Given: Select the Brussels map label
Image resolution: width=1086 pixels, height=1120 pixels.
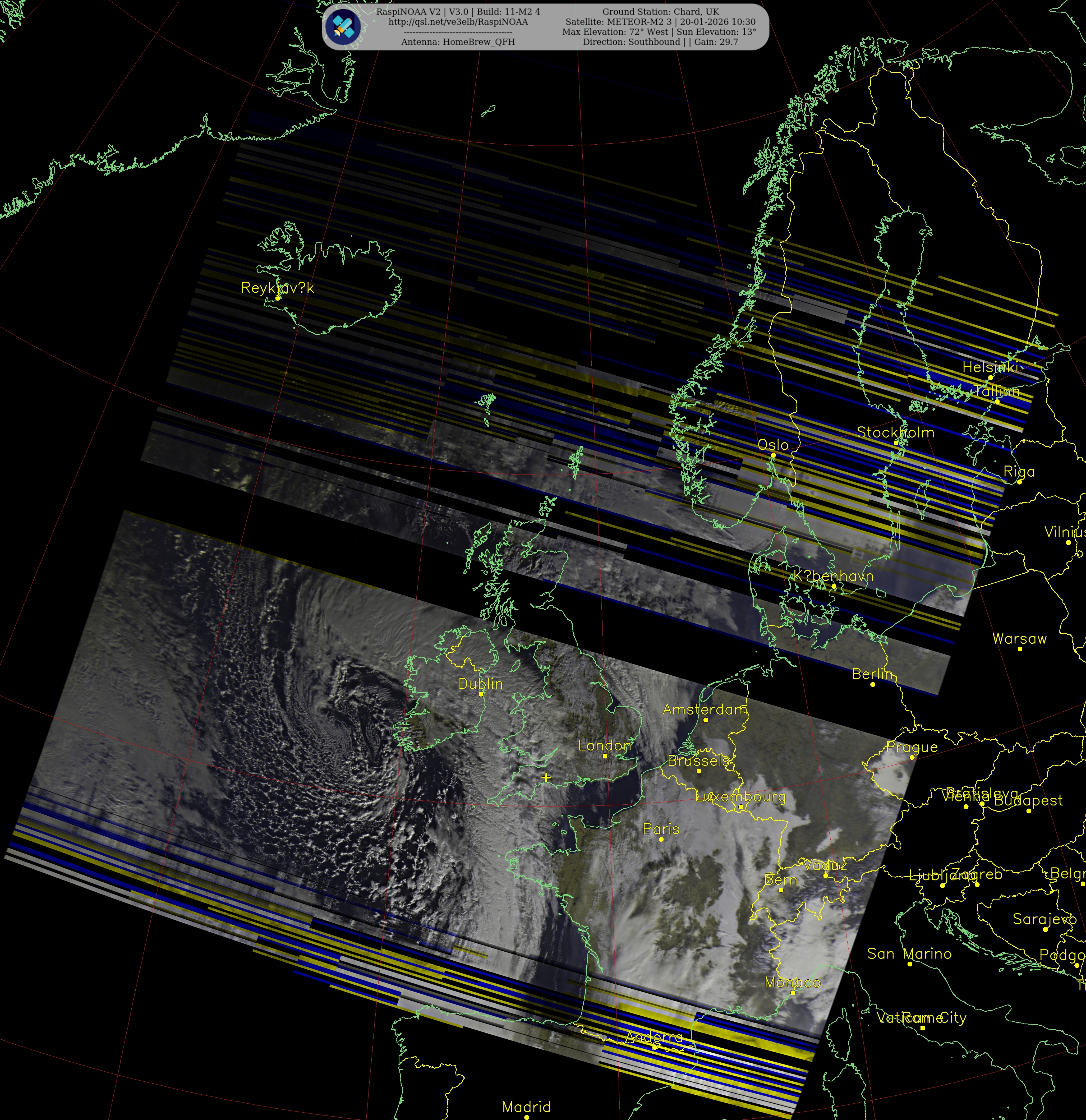Looking at the screenshot, I should (x=698, y=761).
